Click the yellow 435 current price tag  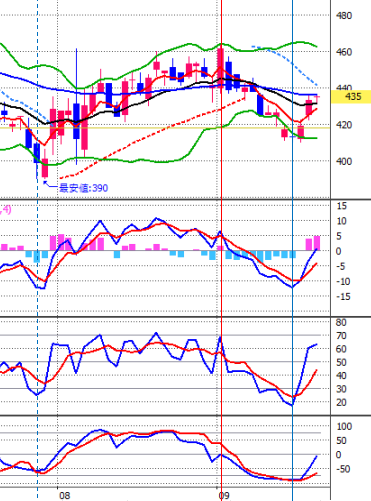tap(351, 97)
